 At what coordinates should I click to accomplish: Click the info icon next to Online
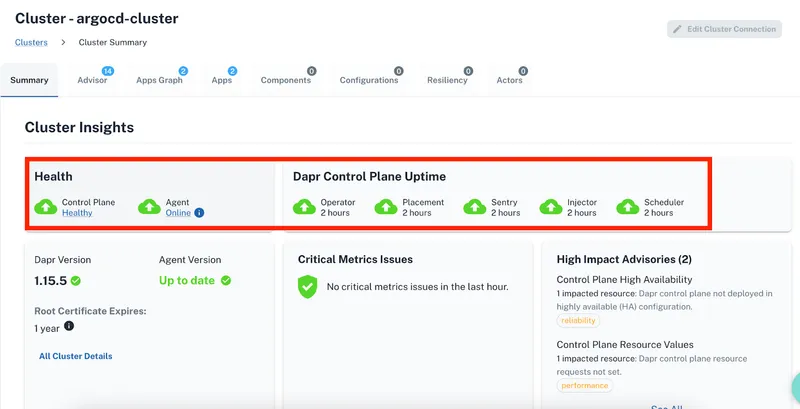pos(199,213)
